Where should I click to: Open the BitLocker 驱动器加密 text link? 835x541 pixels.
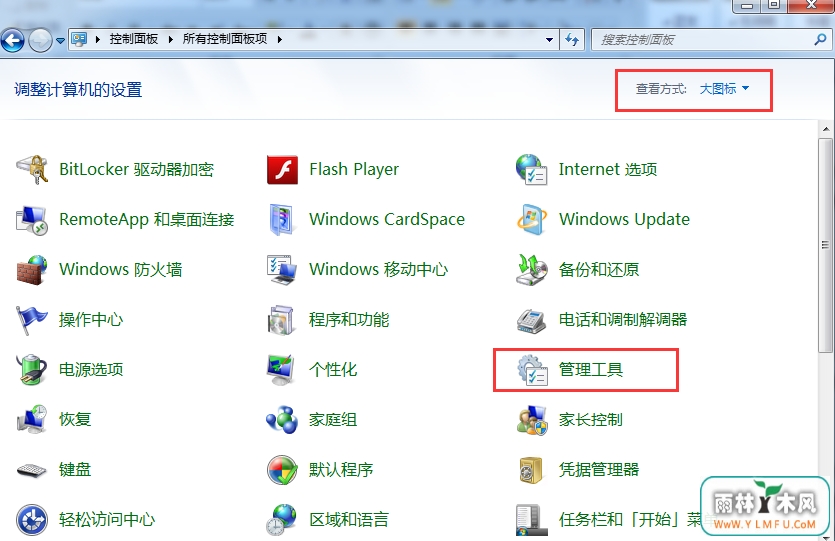pos(136,169)
